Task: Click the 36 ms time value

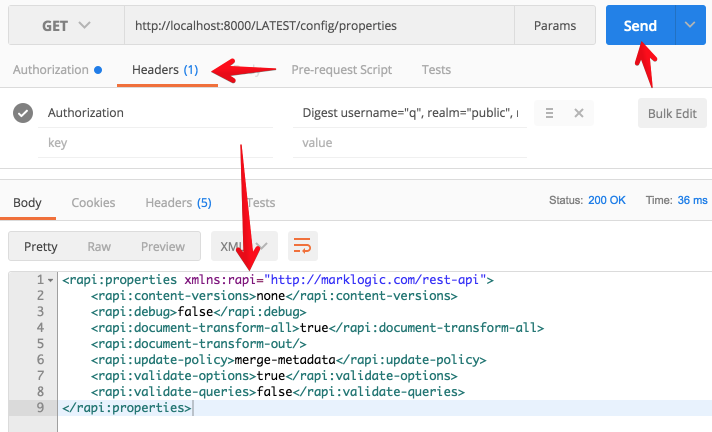Action: coord(692,200)
